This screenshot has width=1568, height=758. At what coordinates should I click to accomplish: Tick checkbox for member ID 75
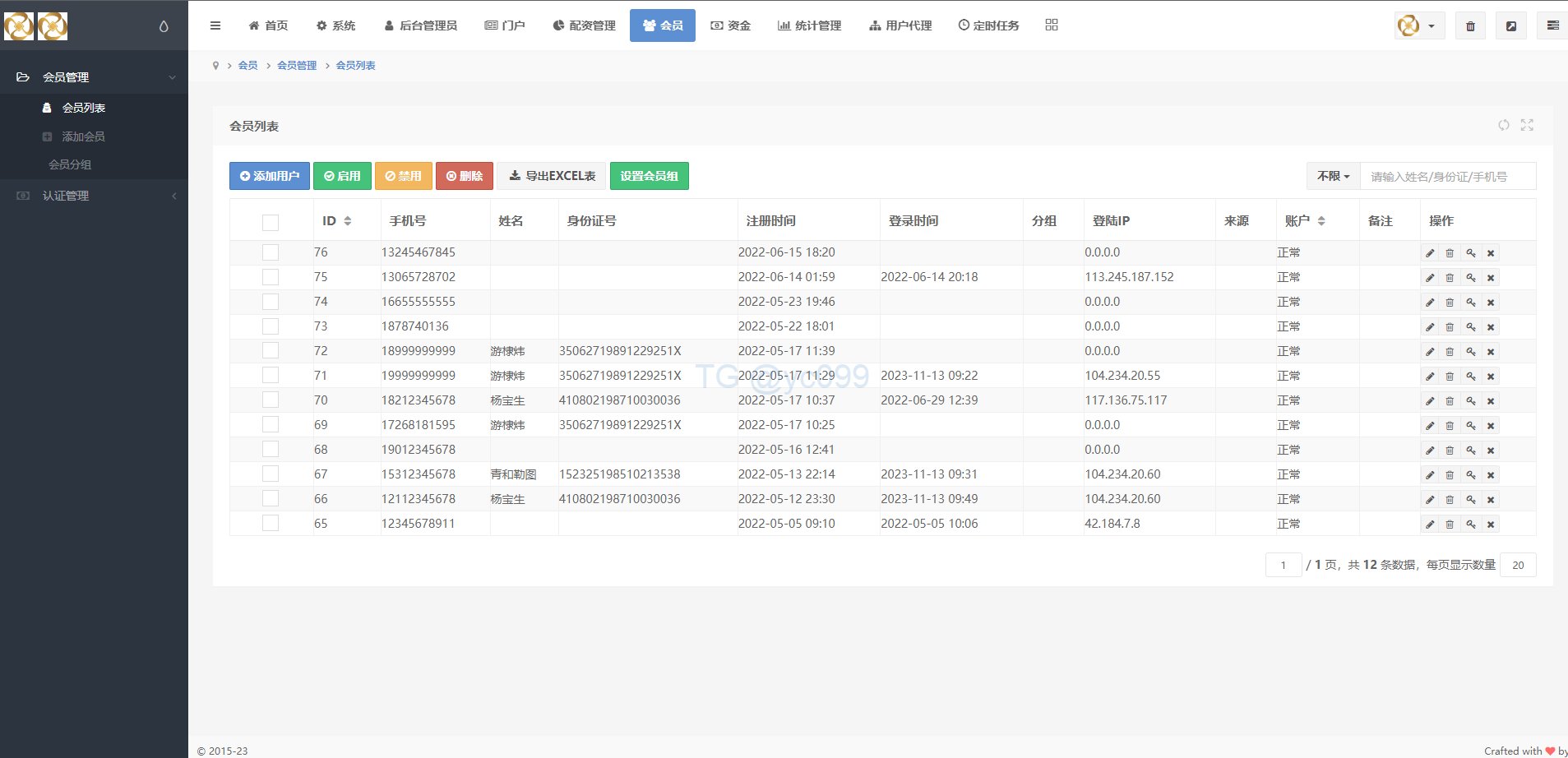coord(271,277)
